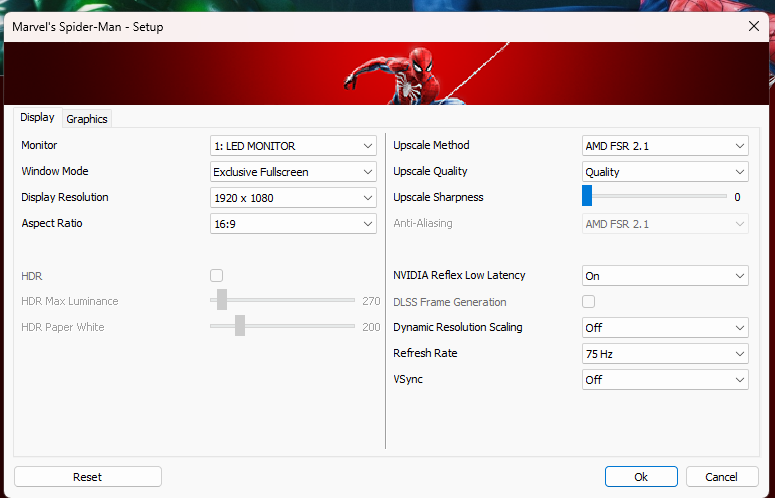The height and width of the screenshot is (498, 775).
Task: Click the Refresh Rate label
Action: click(425, 353)
